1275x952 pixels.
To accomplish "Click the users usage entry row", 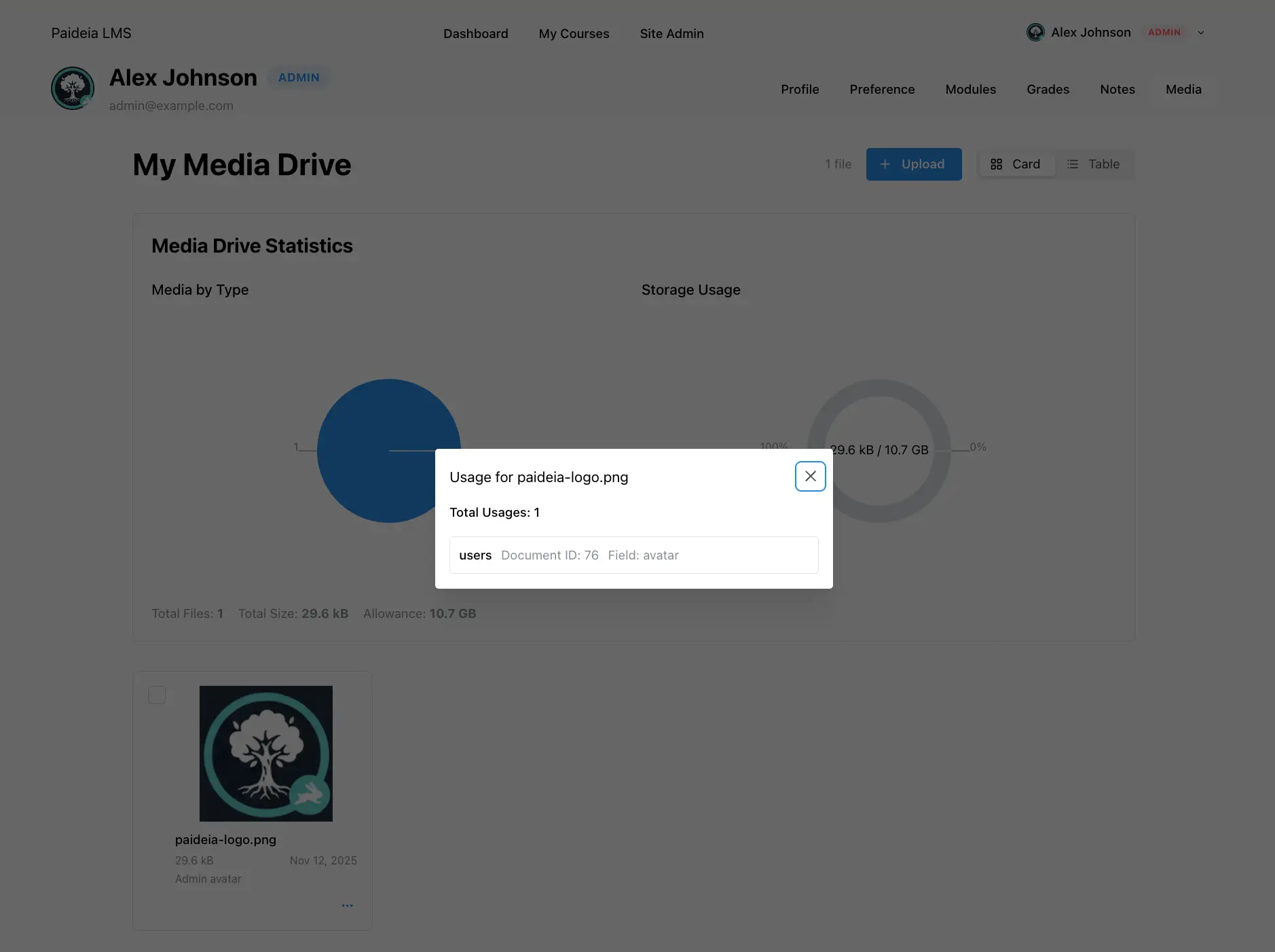I will pyautogui.click(x=633, y=555).
